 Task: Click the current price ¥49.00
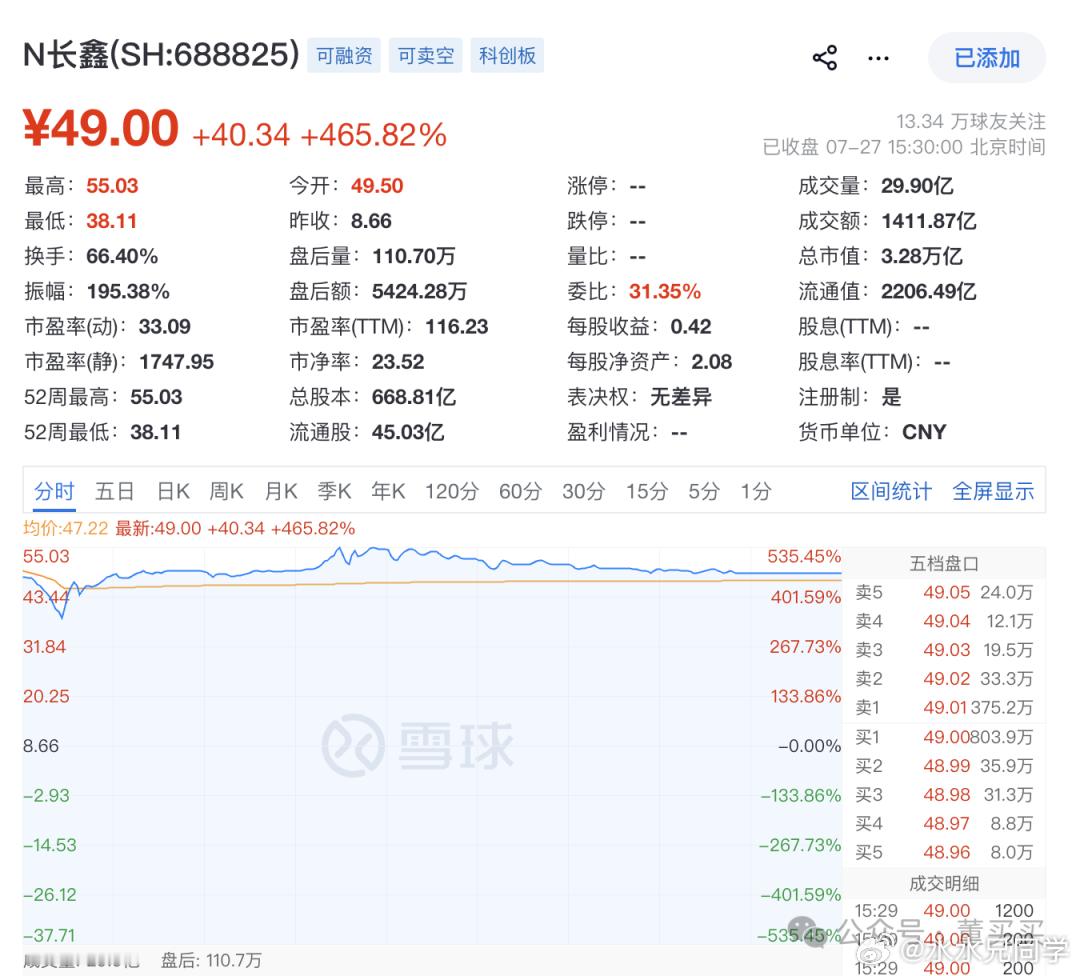tap(101, 129)
